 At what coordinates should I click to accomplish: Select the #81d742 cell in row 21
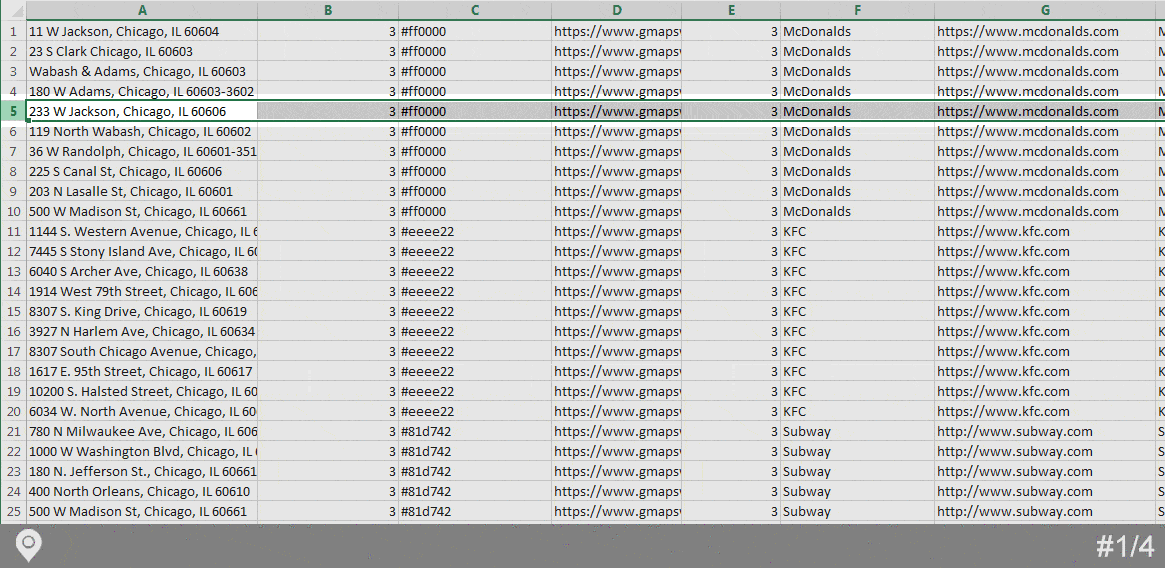pos(475,431)
